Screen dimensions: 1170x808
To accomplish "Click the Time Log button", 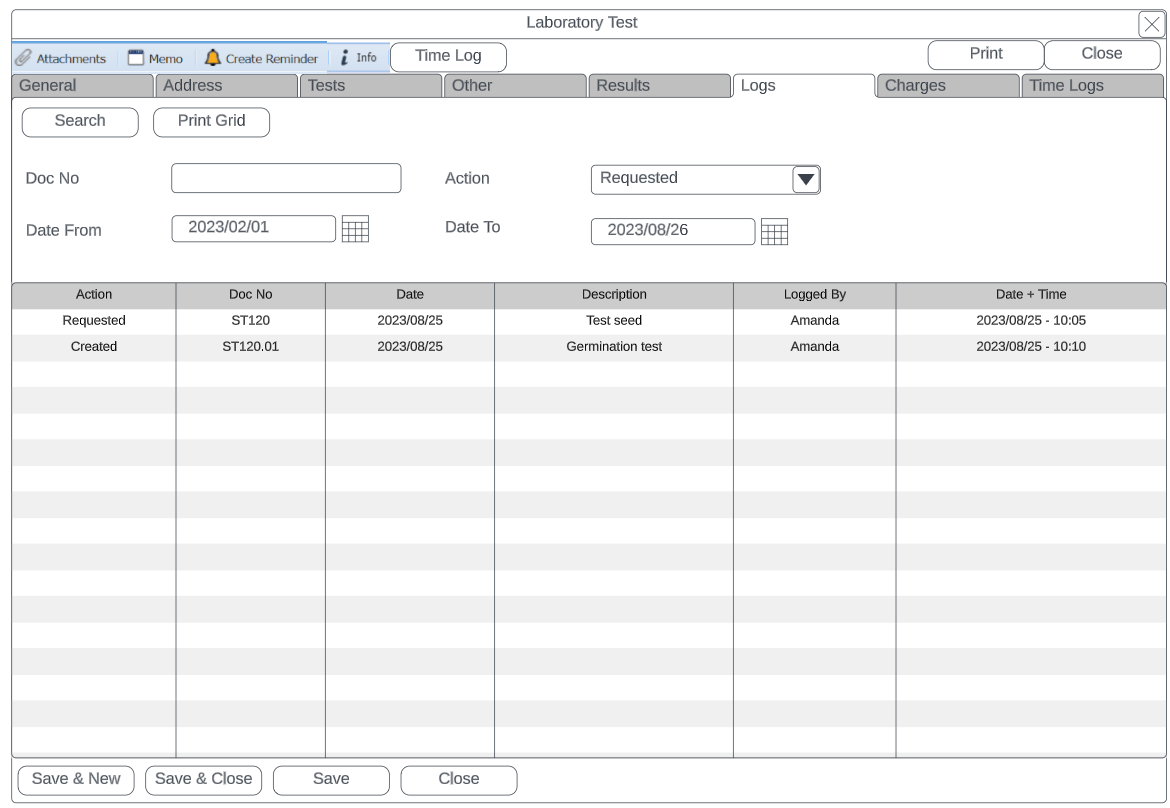I will tap(448, 56).
